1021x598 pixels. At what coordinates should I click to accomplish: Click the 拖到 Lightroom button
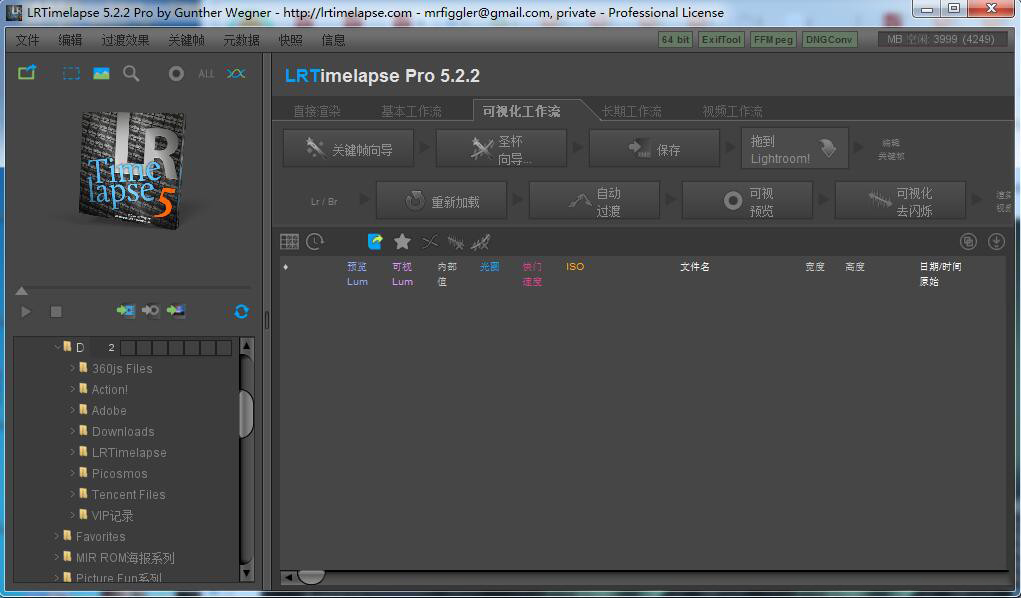pyautogui.click(x=795, y=149)
